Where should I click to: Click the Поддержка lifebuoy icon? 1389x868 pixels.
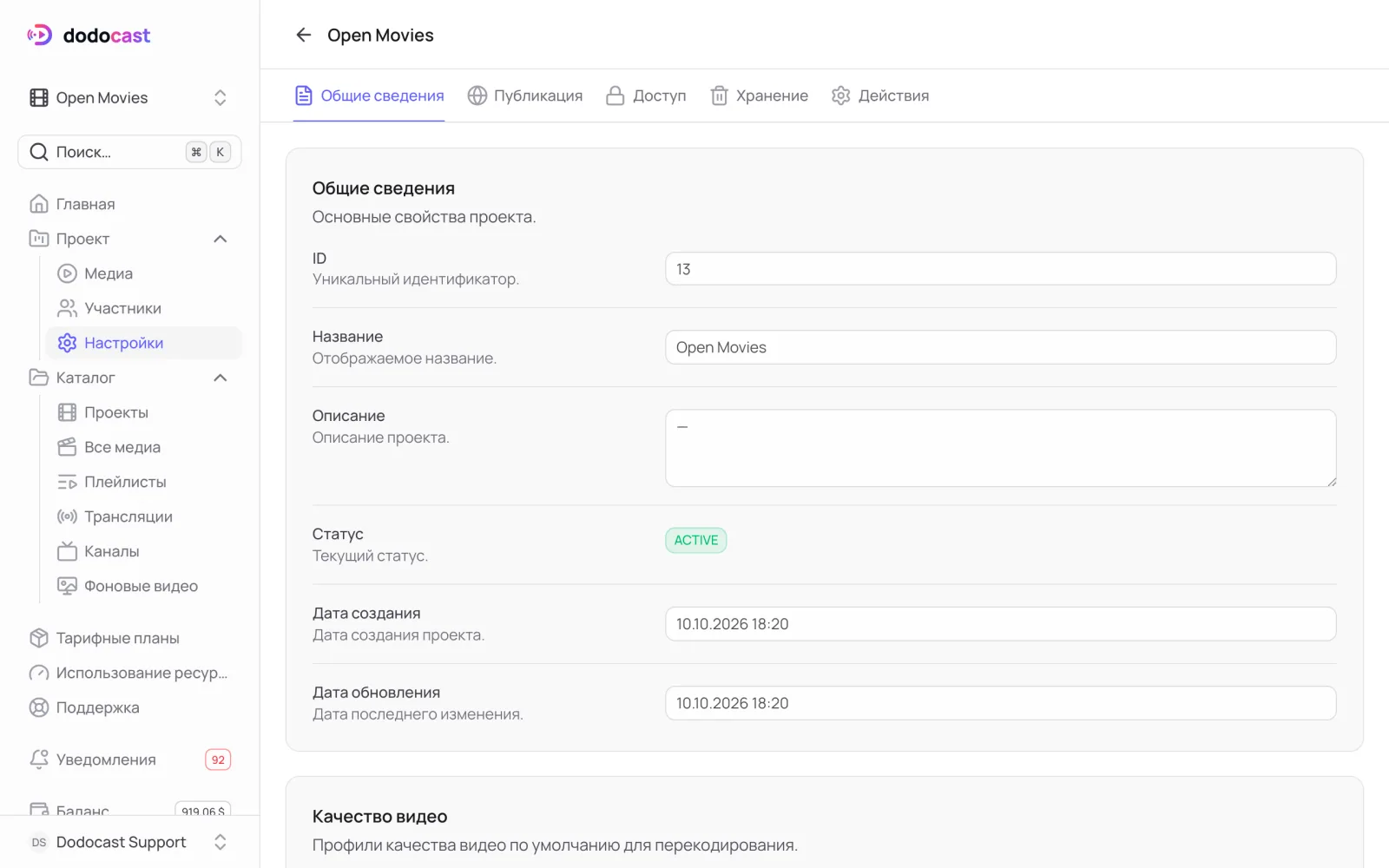point(39,707)
